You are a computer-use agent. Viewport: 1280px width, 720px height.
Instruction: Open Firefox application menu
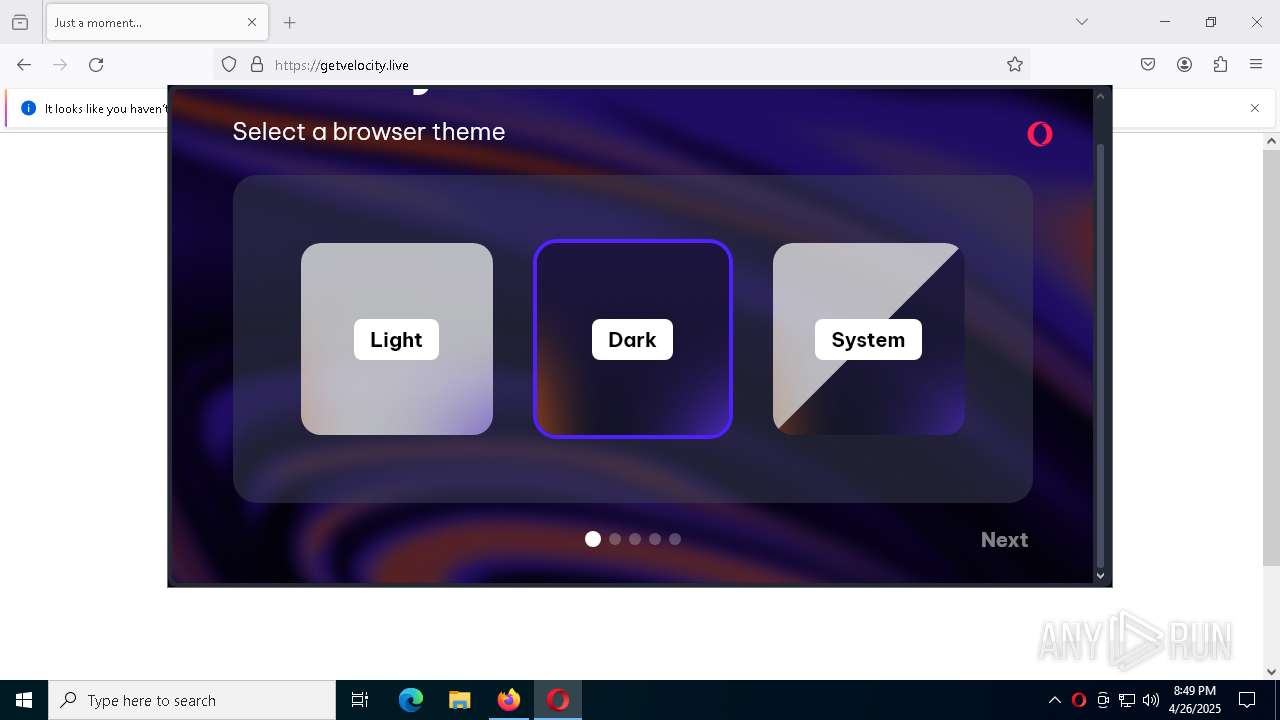(1256, 65)
